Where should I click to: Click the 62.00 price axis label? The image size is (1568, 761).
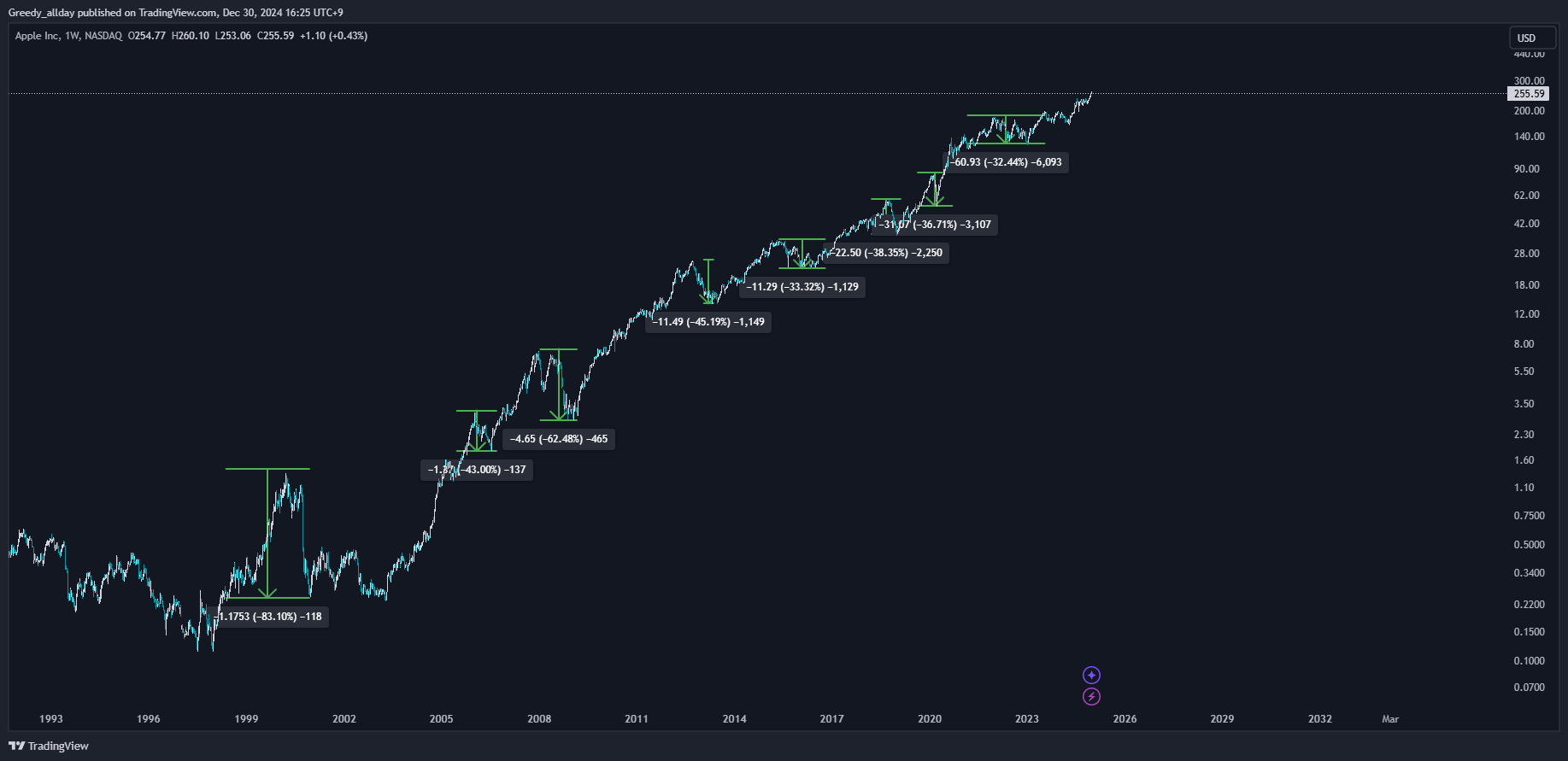[1526, 196]
